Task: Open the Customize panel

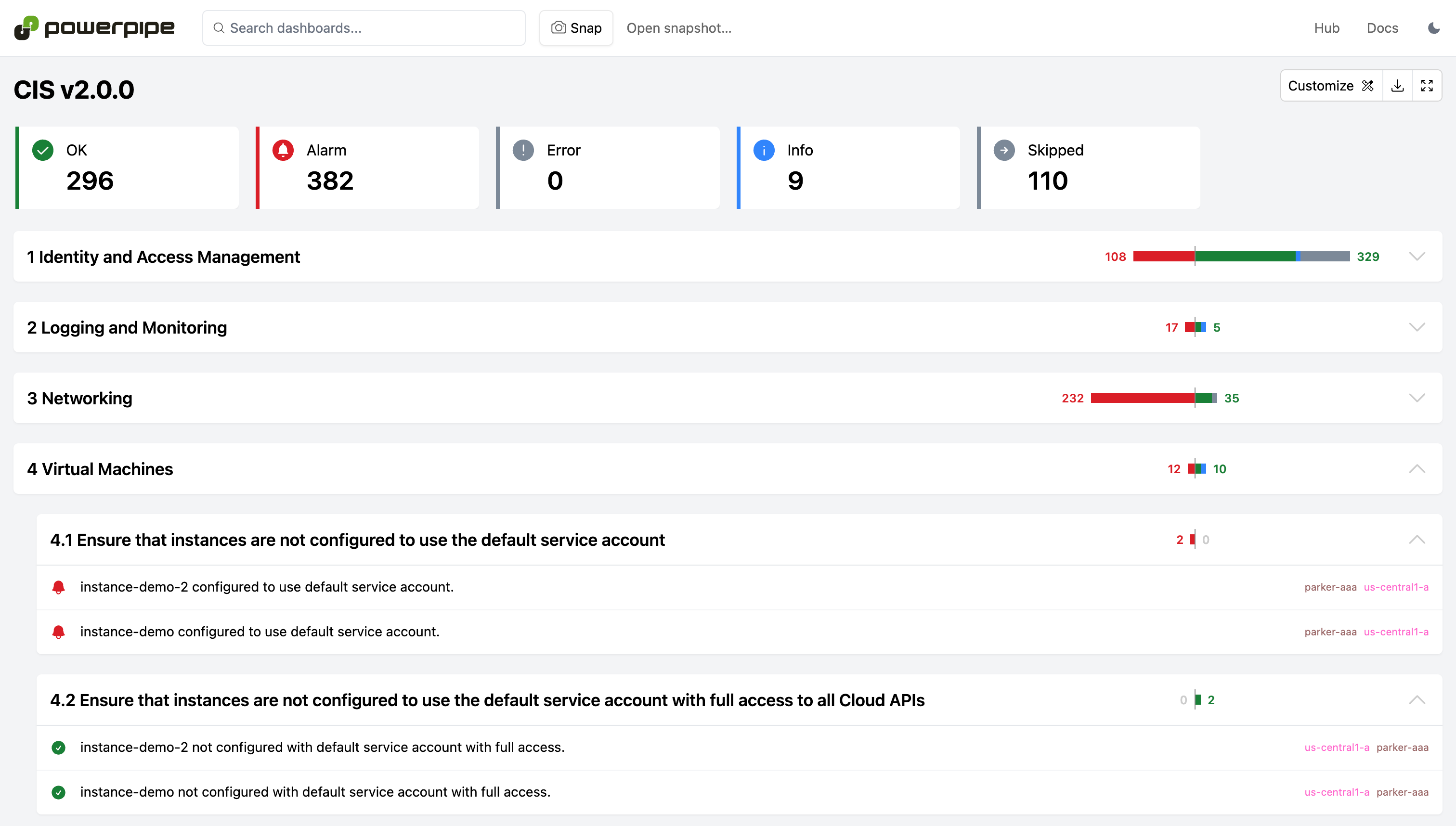Action: pyautogui.click(x=1331, y=86)
